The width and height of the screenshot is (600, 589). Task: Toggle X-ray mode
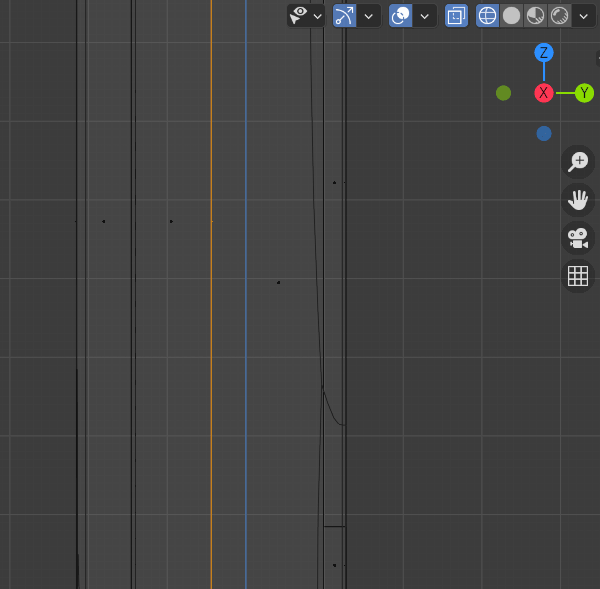tap(456, 16)
